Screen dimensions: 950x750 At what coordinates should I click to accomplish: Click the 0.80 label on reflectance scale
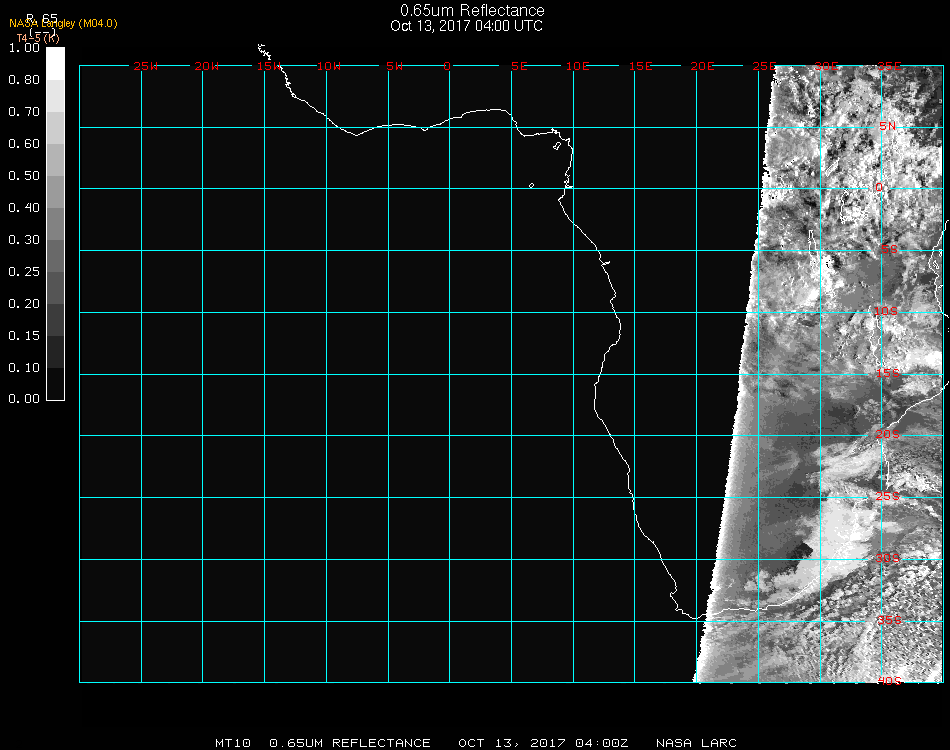pos(24,80)
